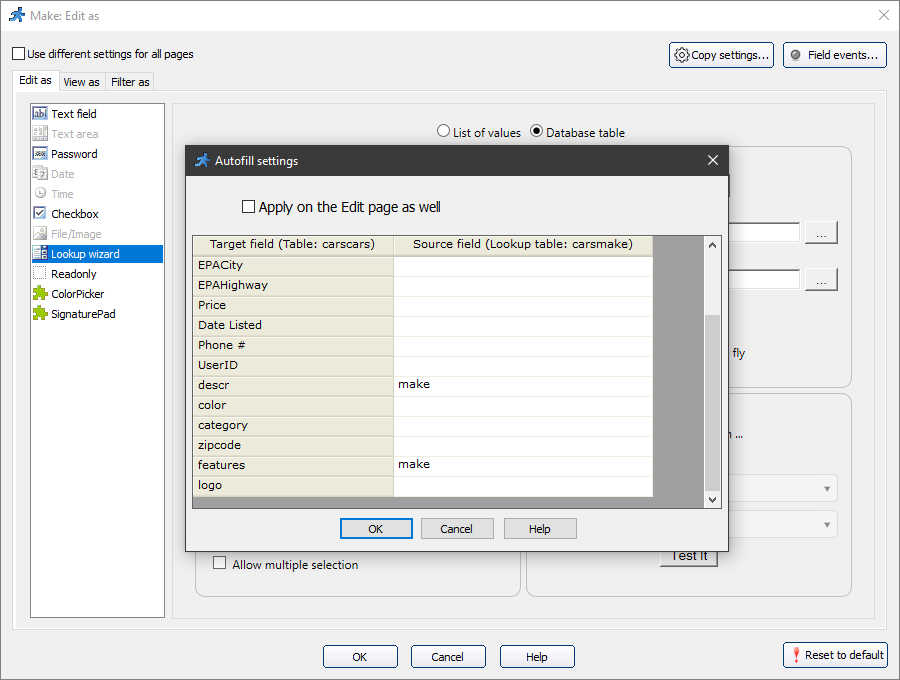Viewport: 900px width, 680px height.
Task: Click the Copy settings gear icon
Action: (681, 55)
